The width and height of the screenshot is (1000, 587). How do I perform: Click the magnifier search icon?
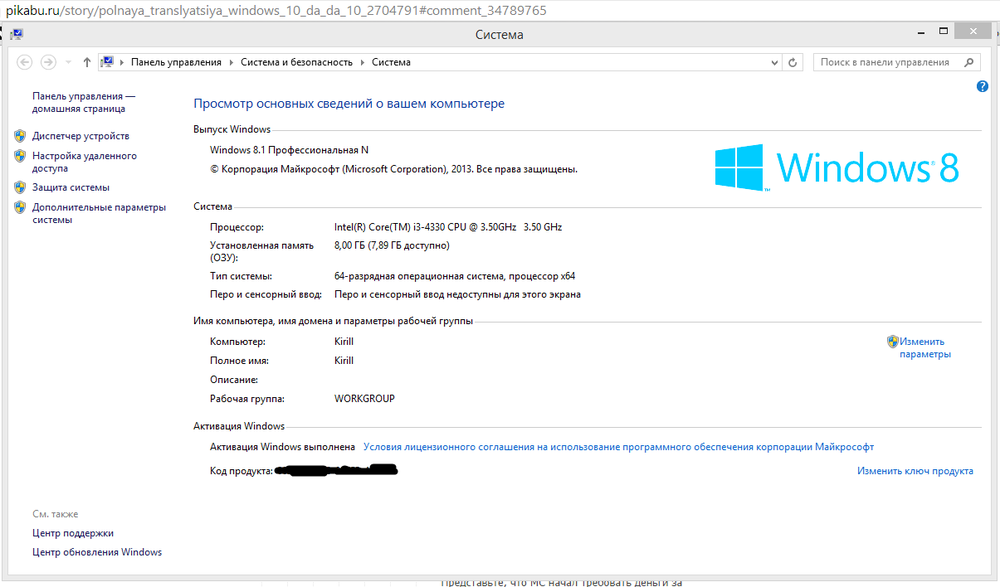coord(968,62)
